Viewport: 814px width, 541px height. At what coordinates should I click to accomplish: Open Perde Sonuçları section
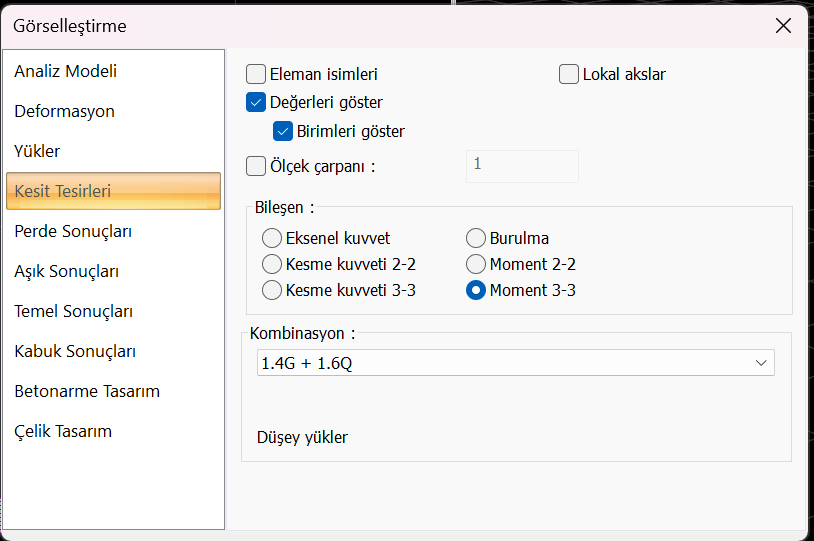[x=74, y=231]
